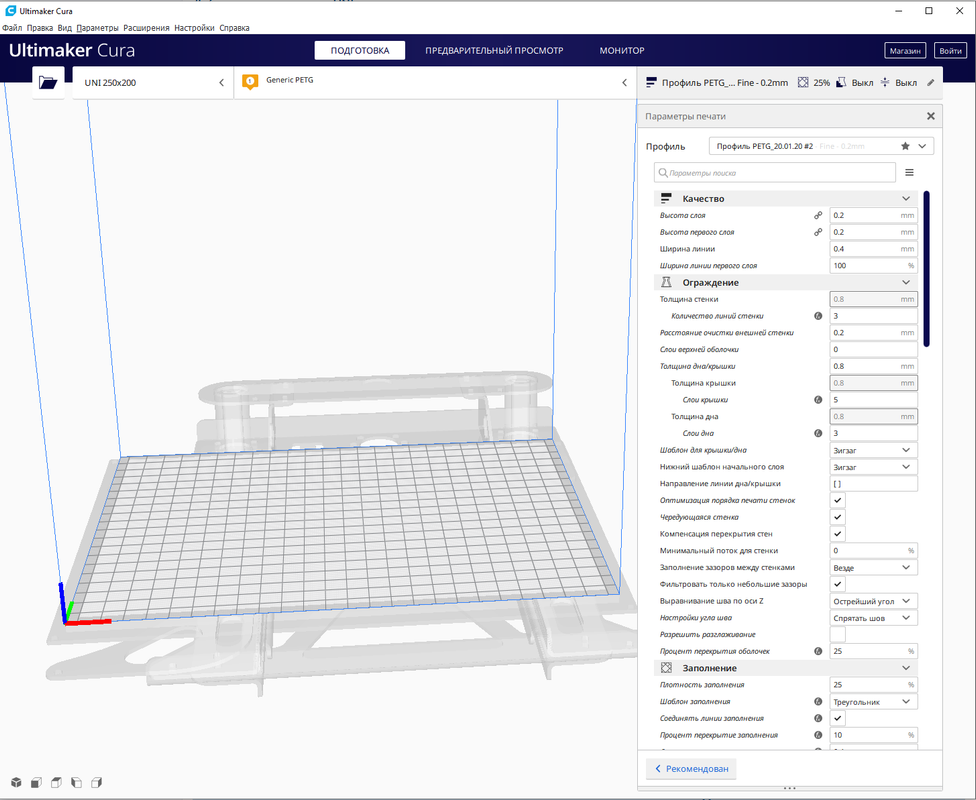Click the infill 25% icon in summary bar
976x800 pixels.
click(803, 82)
